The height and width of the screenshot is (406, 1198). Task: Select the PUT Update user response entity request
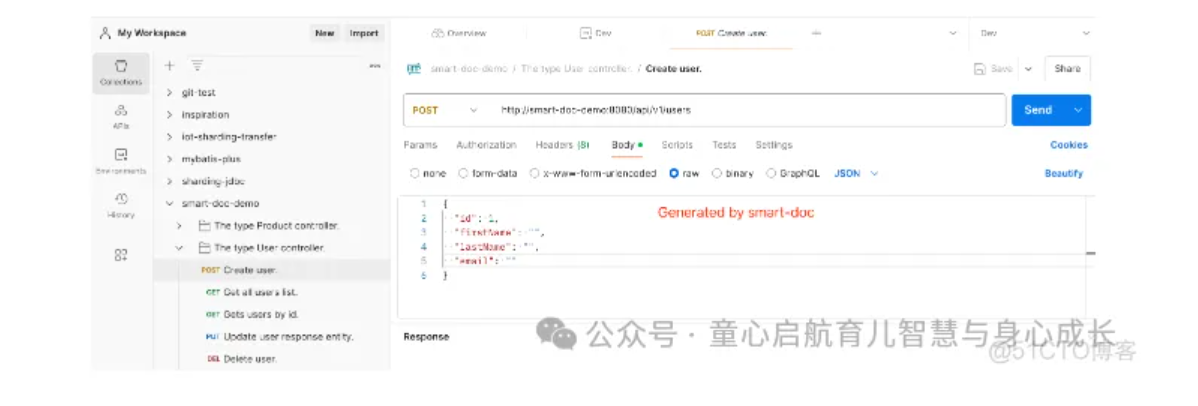tap(272, 336)
